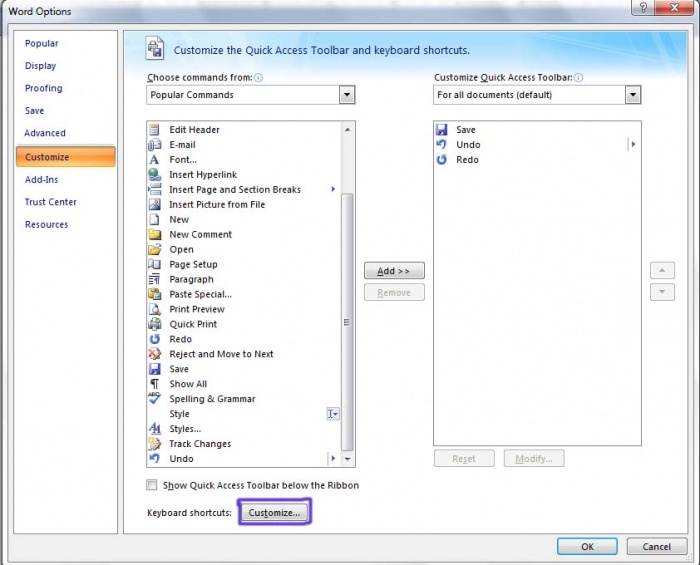The width and height of the screenshot is (700, 565).
Task: Click the Track Changes icon
Action: (154, 444)
